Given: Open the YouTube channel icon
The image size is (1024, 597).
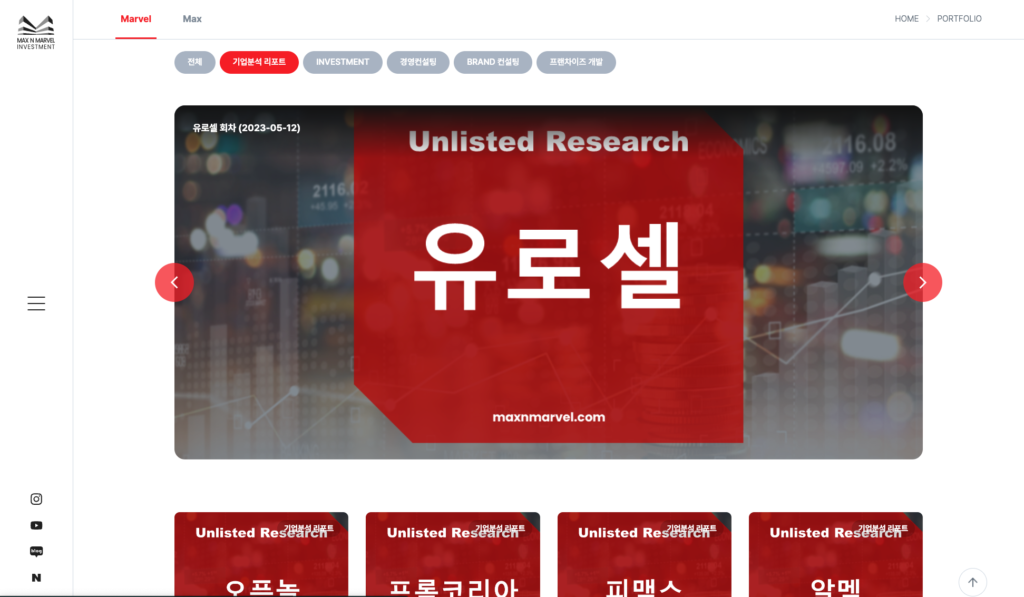Looking at the screenshot, I should (36, 525).
